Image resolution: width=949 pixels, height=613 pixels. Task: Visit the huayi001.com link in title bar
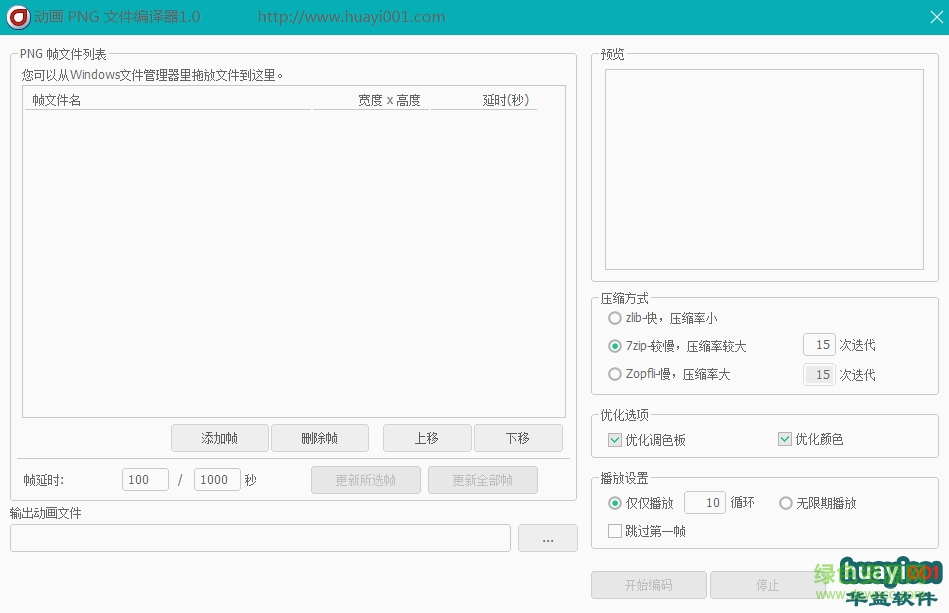coord(351,16)
